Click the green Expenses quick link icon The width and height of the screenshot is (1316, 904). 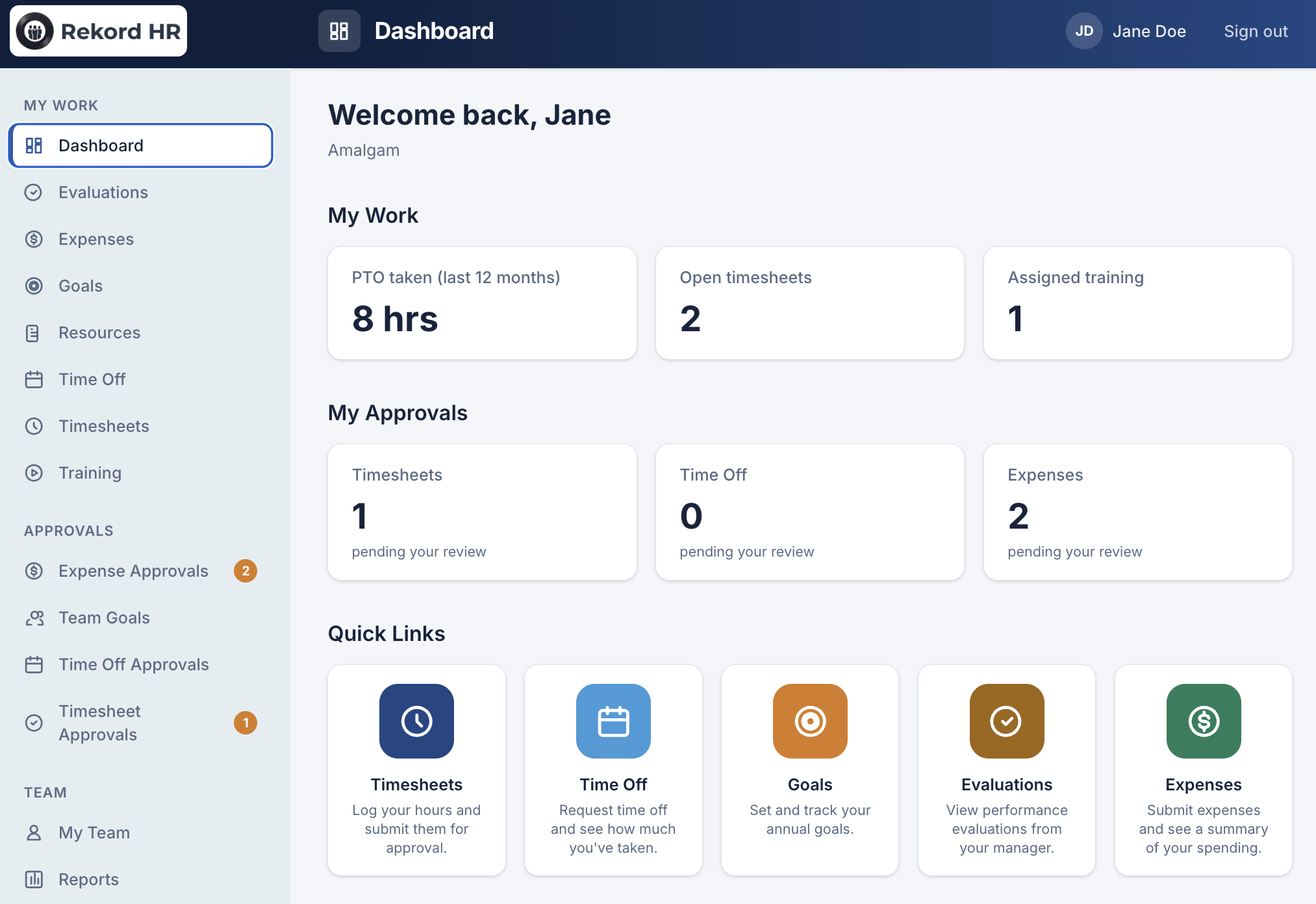1204,721
